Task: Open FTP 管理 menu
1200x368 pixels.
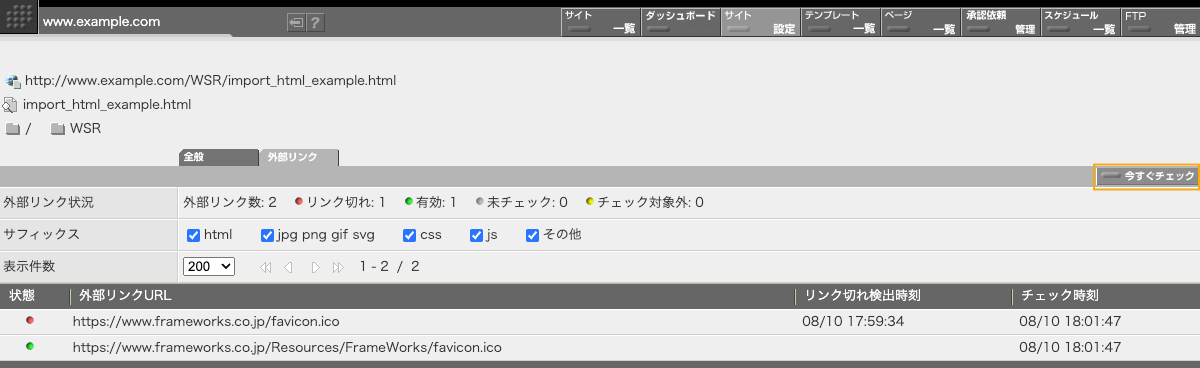Action: (1160, 22)
